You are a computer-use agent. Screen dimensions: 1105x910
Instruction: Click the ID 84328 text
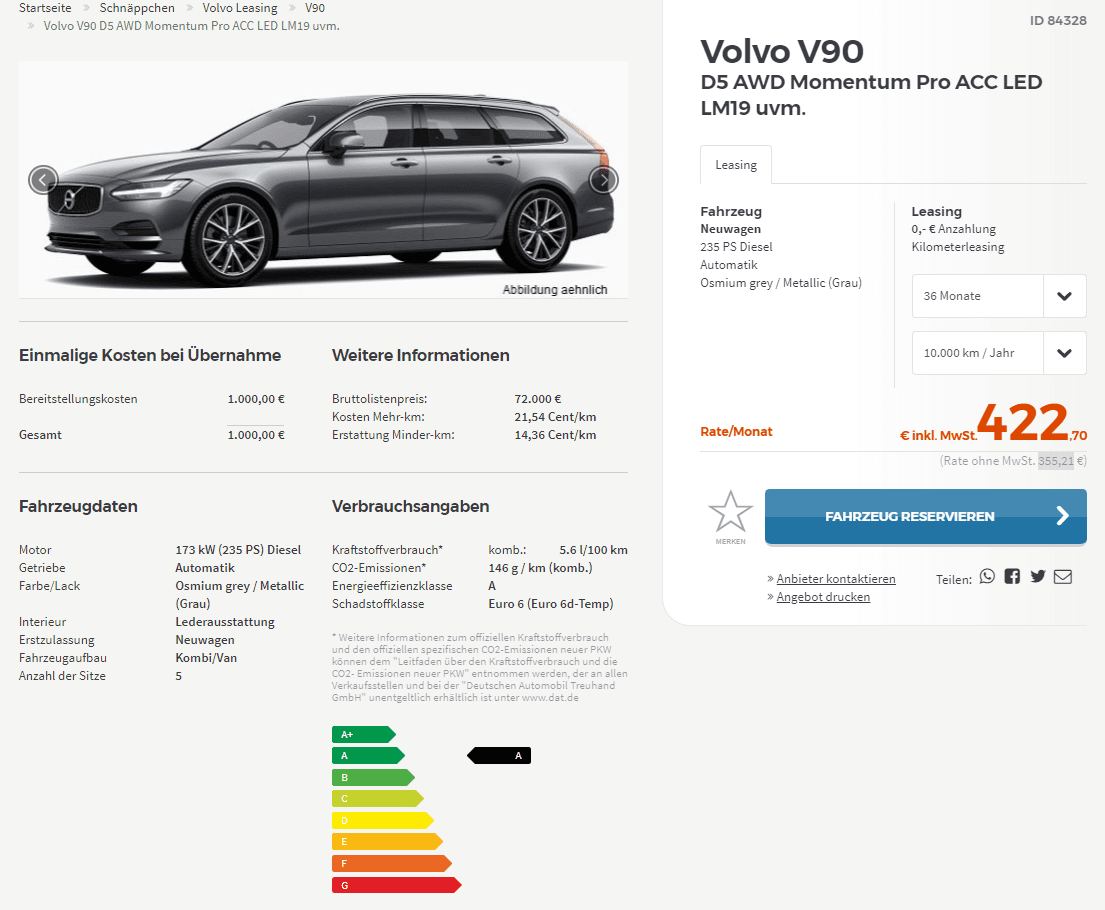pyautogui.click(x=1058, y=20)
